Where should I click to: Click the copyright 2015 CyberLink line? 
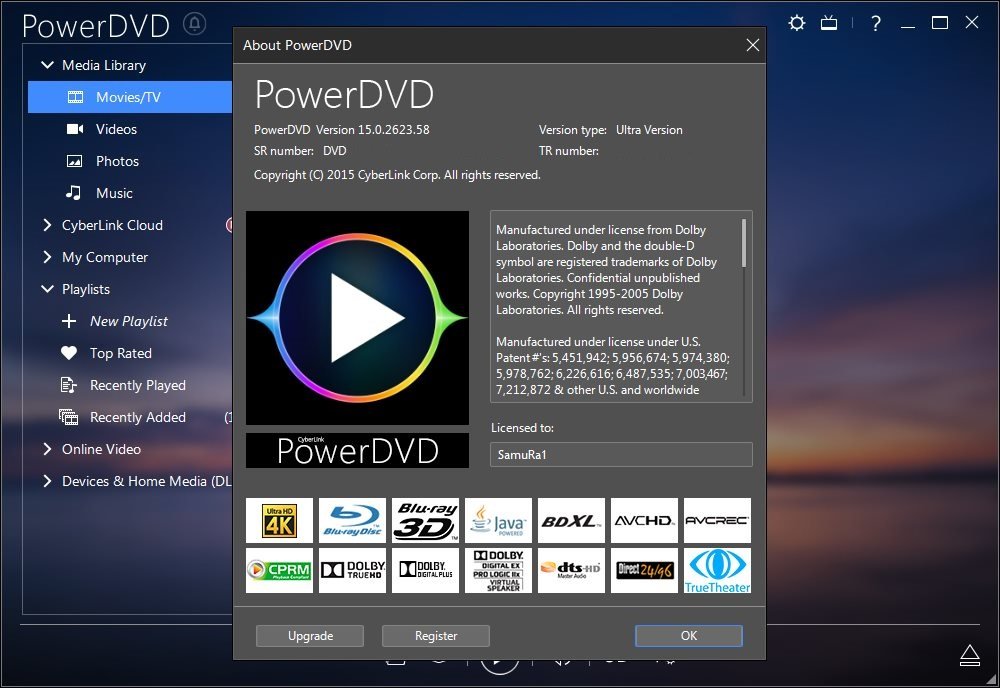coord(397,175)
